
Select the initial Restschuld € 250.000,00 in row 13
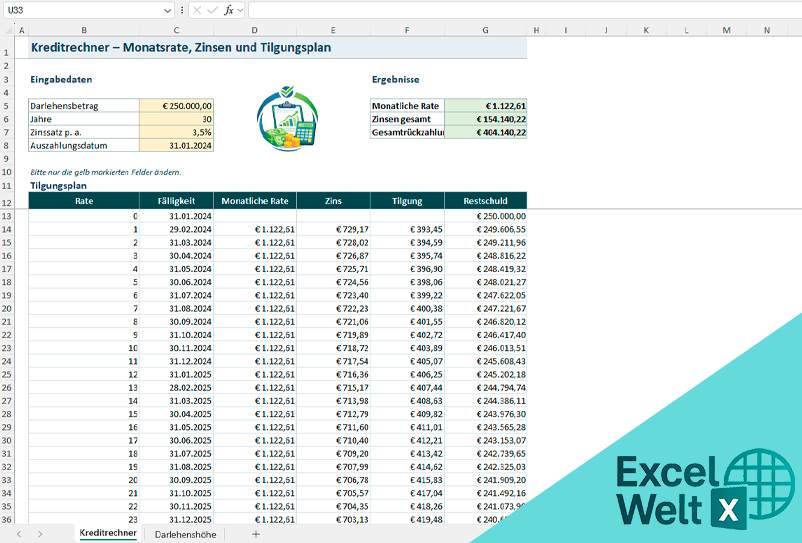click(x=485, y=216)
